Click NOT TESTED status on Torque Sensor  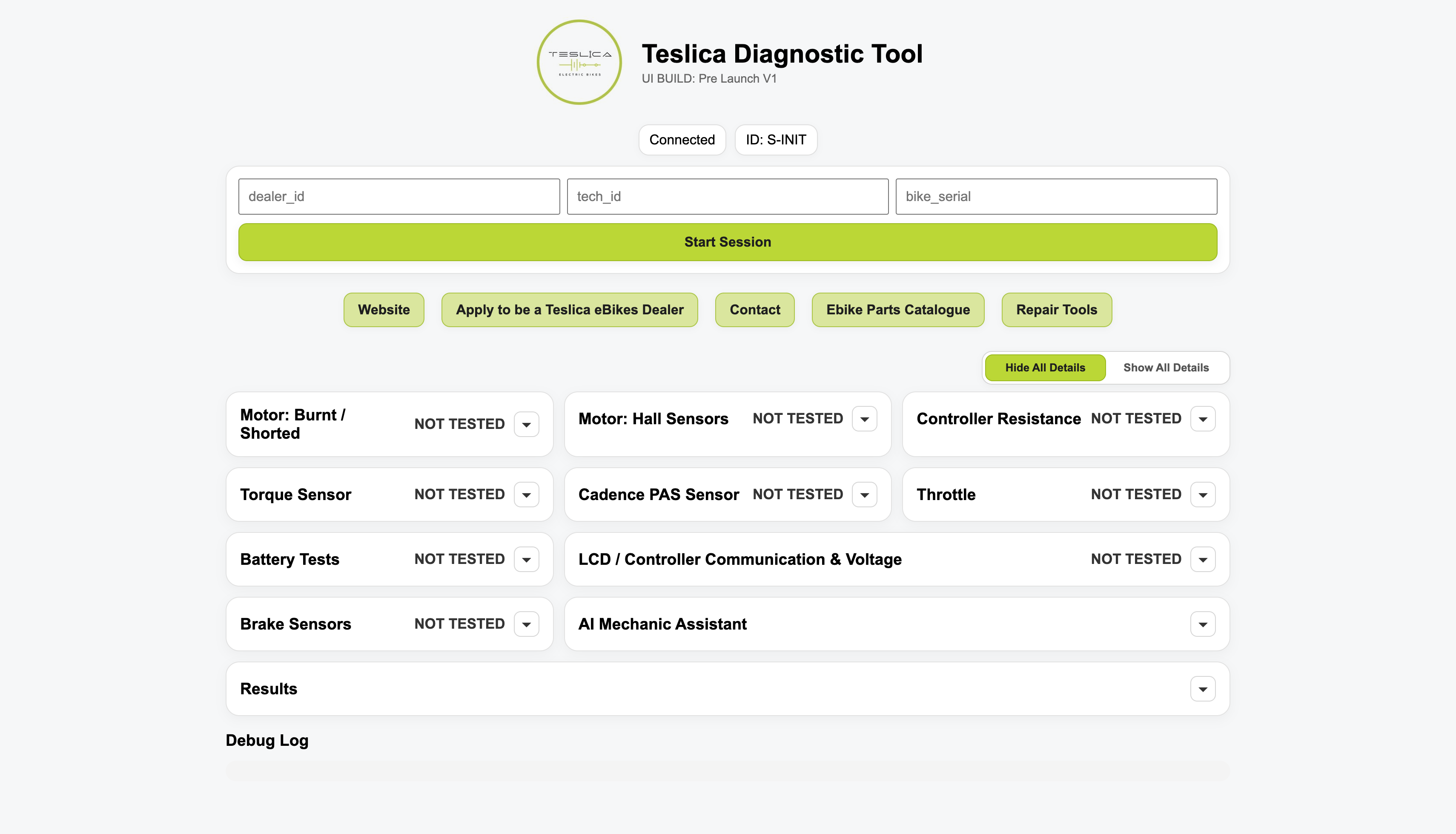[460, 495]
